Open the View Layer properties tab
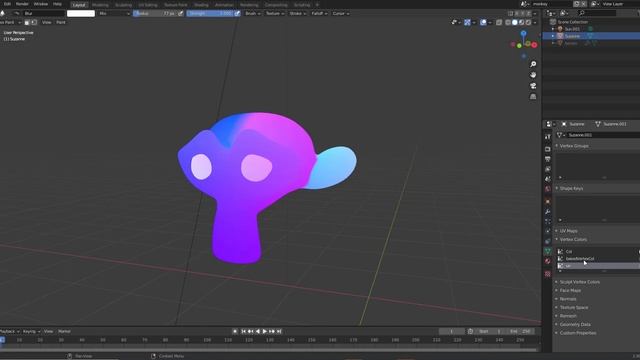 [x=548, y=169]
